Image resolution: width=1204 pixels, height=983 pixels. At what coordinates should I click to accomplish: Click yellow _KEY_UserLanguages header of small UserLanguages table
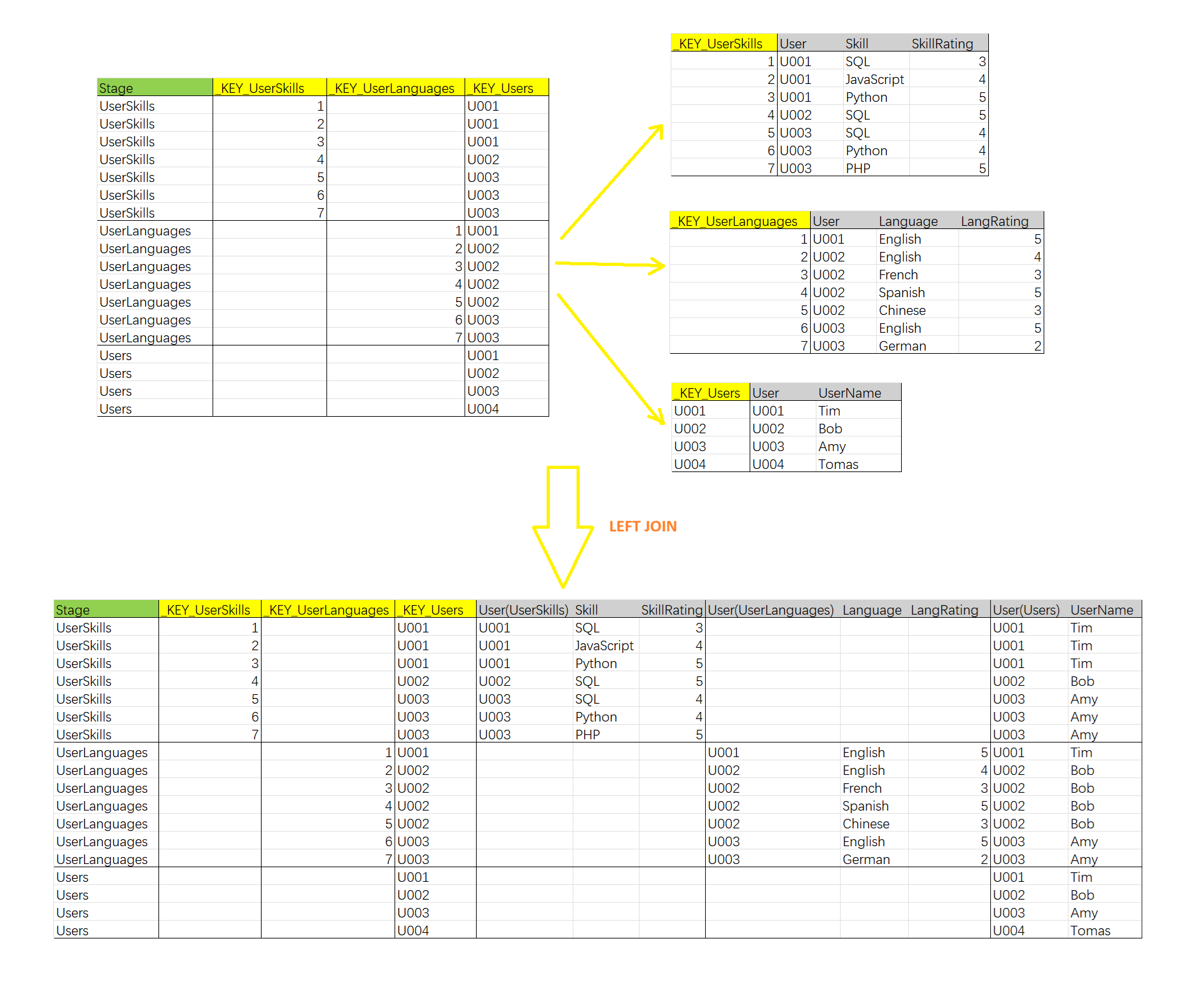pyautogui.click(x=740, y=221)
